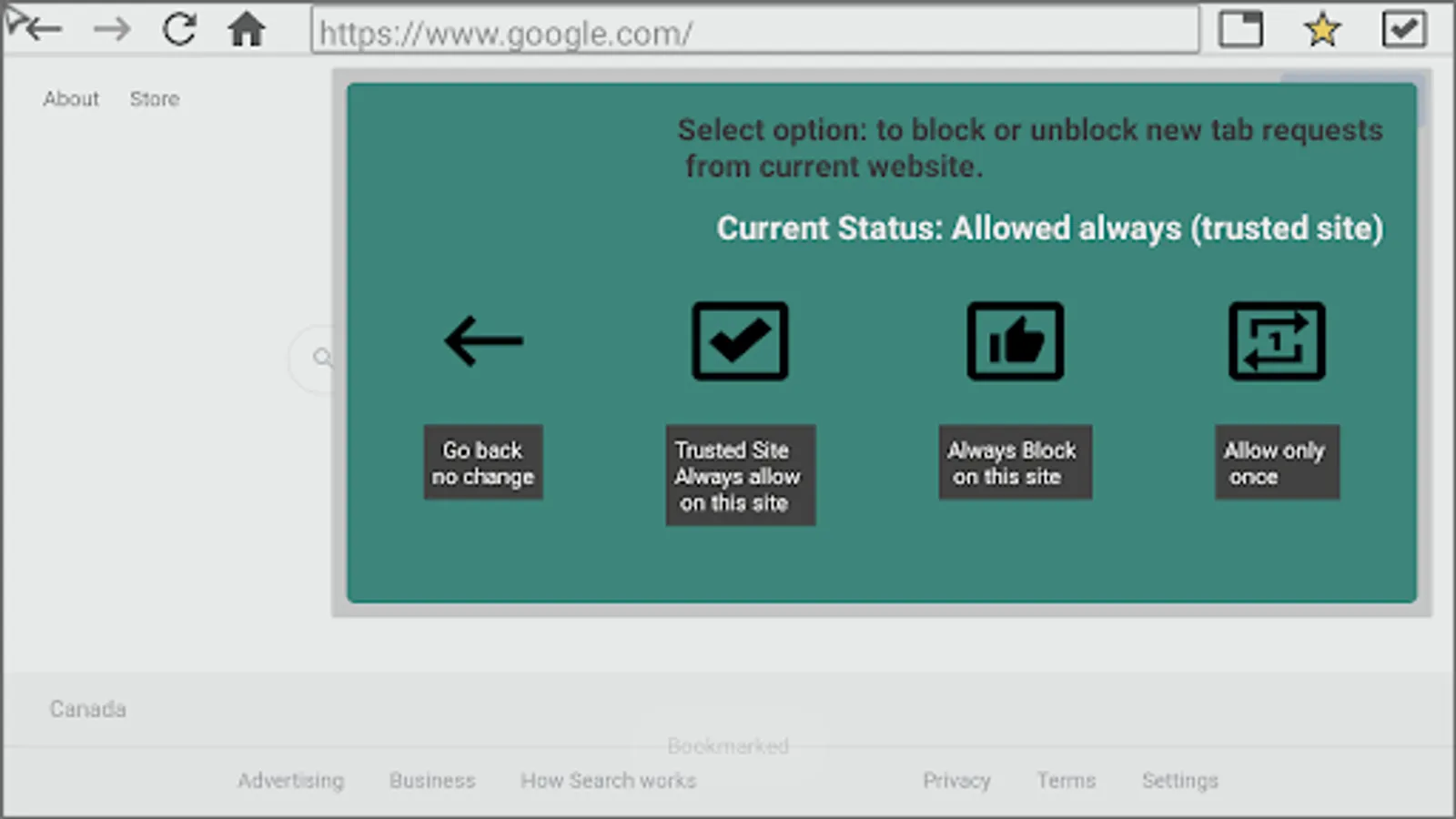Open the Store link
1456x819 pixels.
pyautogui.click(x=155, y=98)
